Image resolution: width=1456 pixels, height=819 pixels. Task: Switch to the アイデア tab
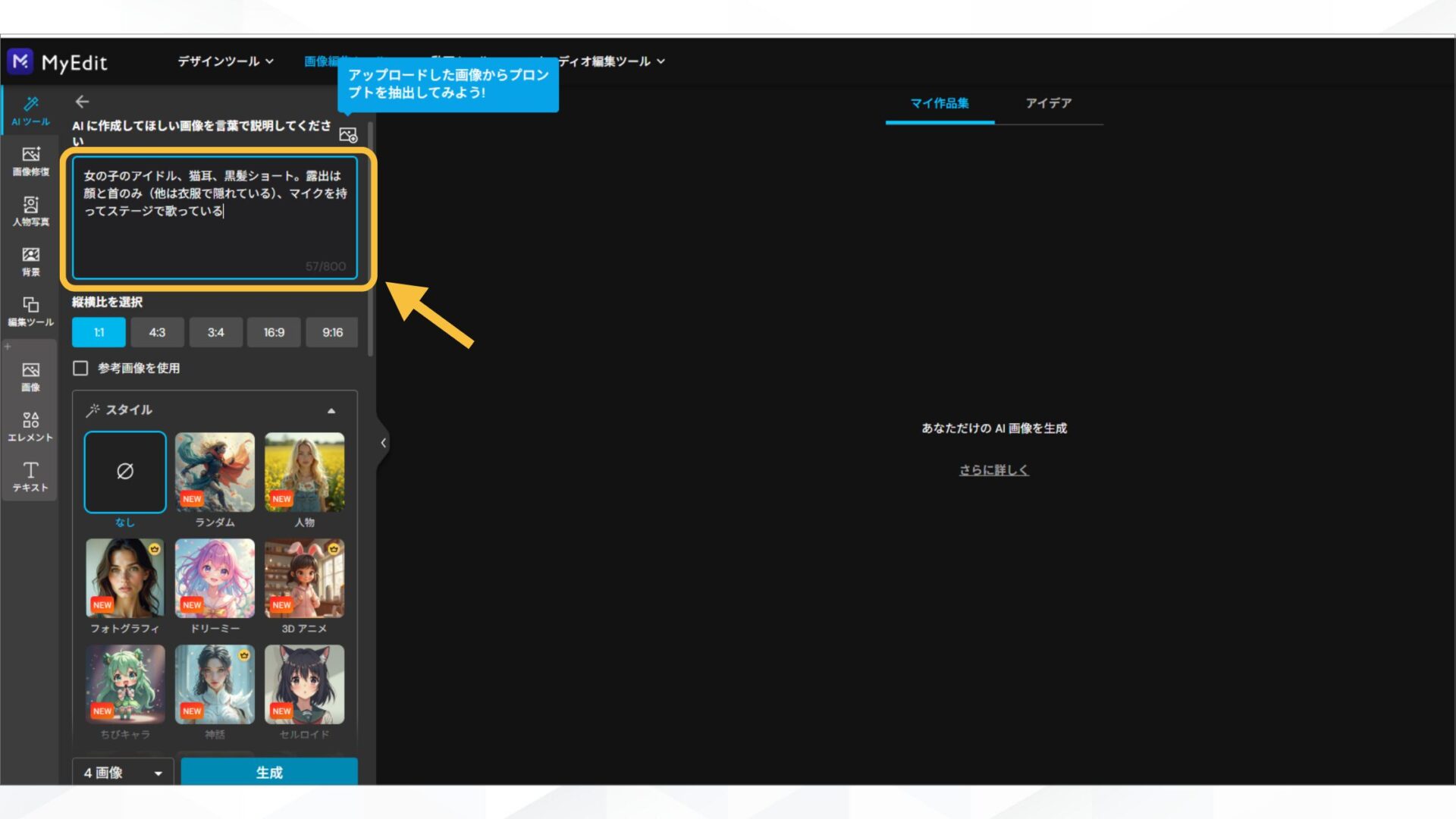(x=1050, y=104)
